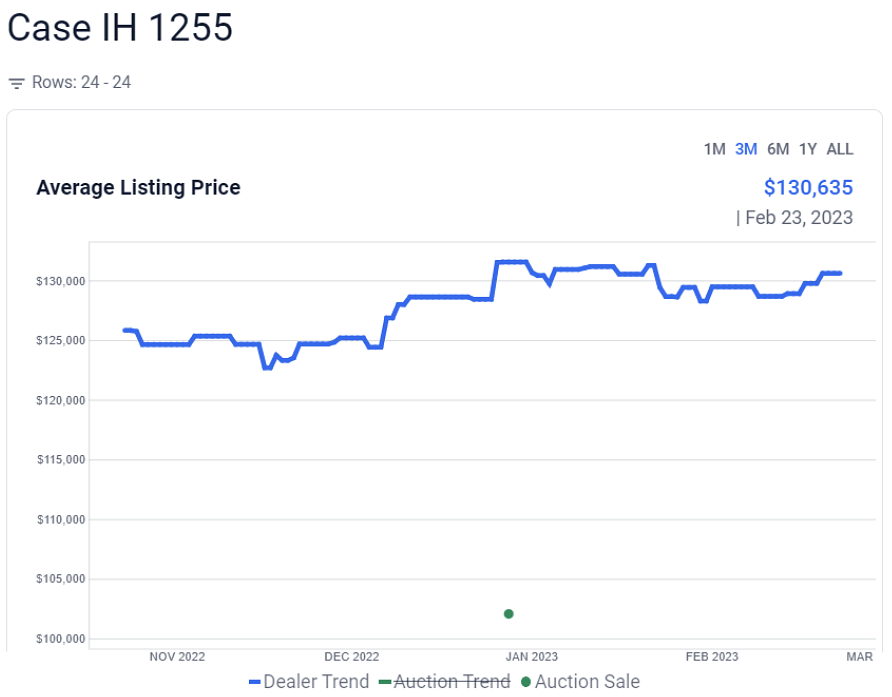Click the Rows: 24 - 24 filter text
This screenshot has width=892, height=697.
81,83
